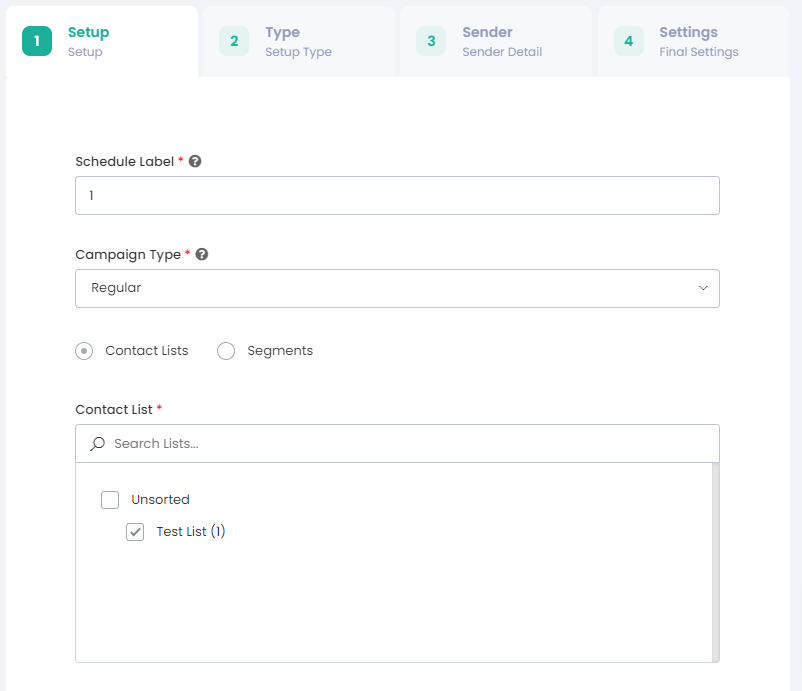This screenshot has height=691, width=802.
Task: Click inside the Schedule Label field
Action: coord(397,195)
